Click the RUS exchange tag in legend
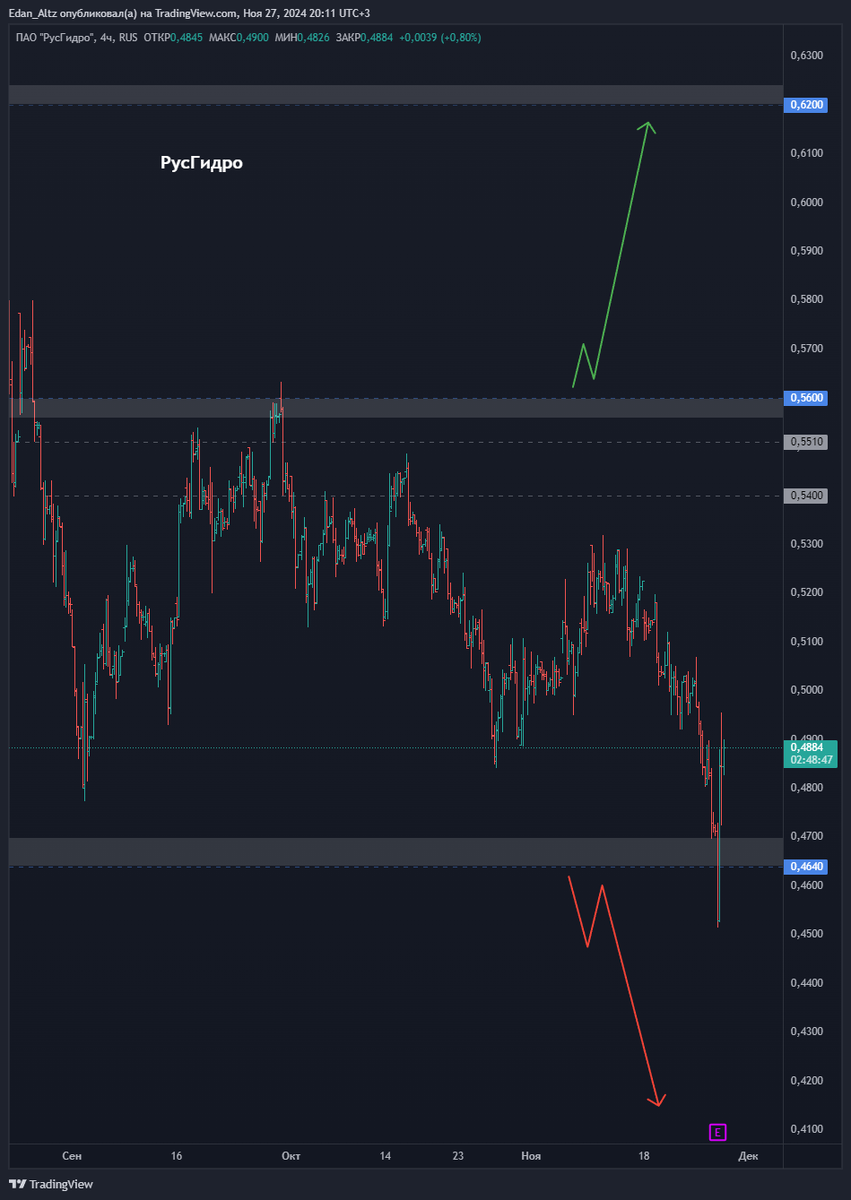The height and width of the screenshot is (1200, 851). (128, 37)
